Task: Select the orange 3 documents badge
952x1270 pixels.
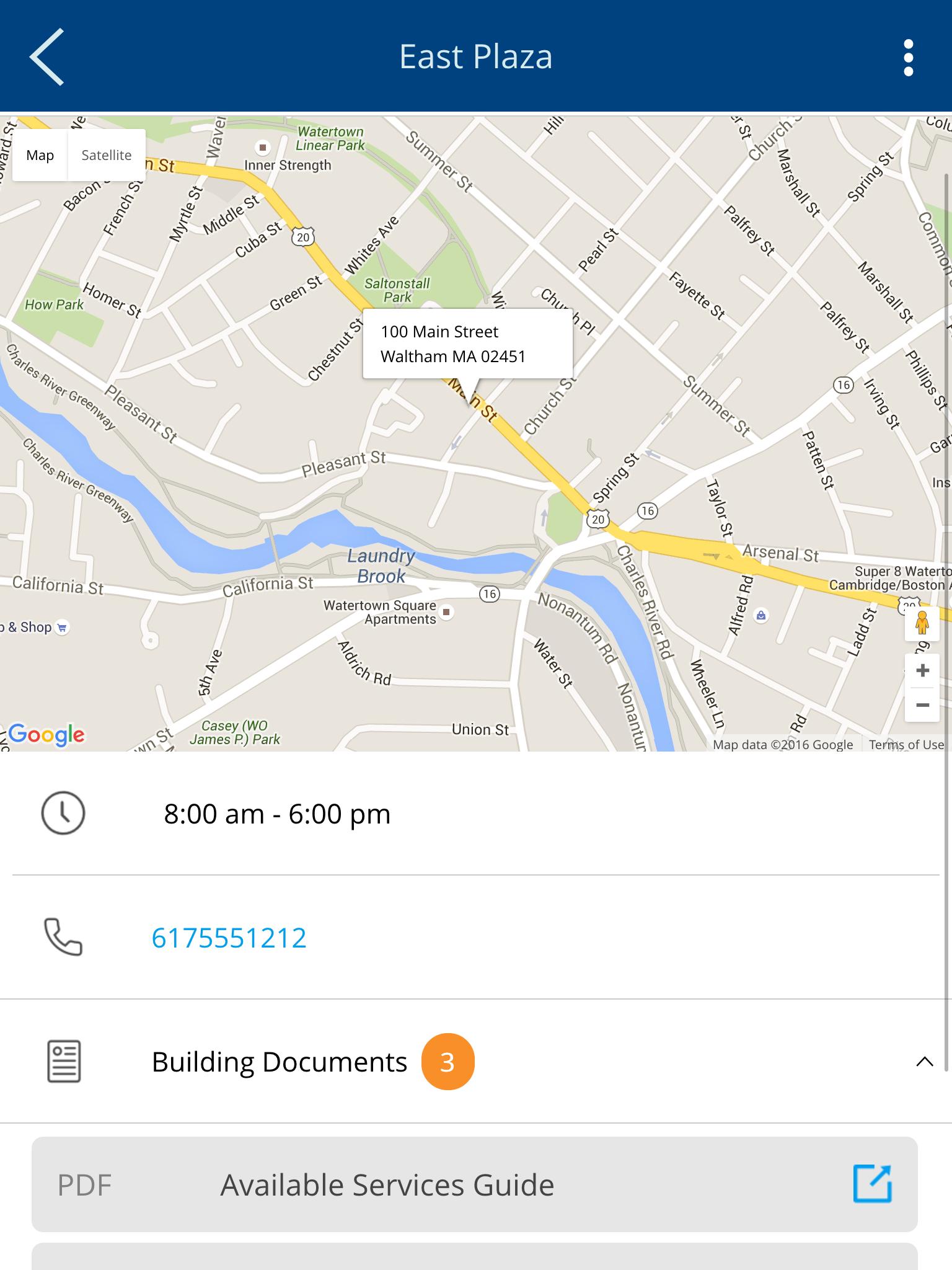Action: tap(447, 1062)
